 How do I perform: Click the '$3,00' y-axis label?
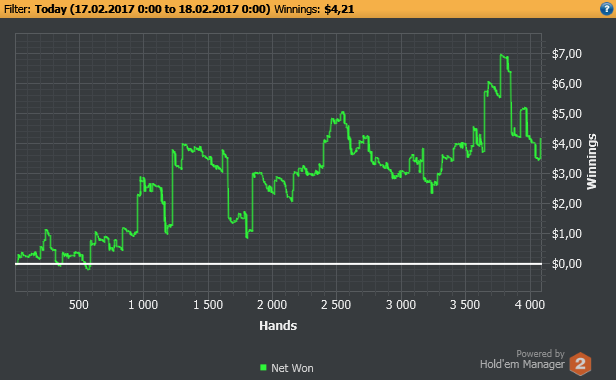click(x=566, y=174)
